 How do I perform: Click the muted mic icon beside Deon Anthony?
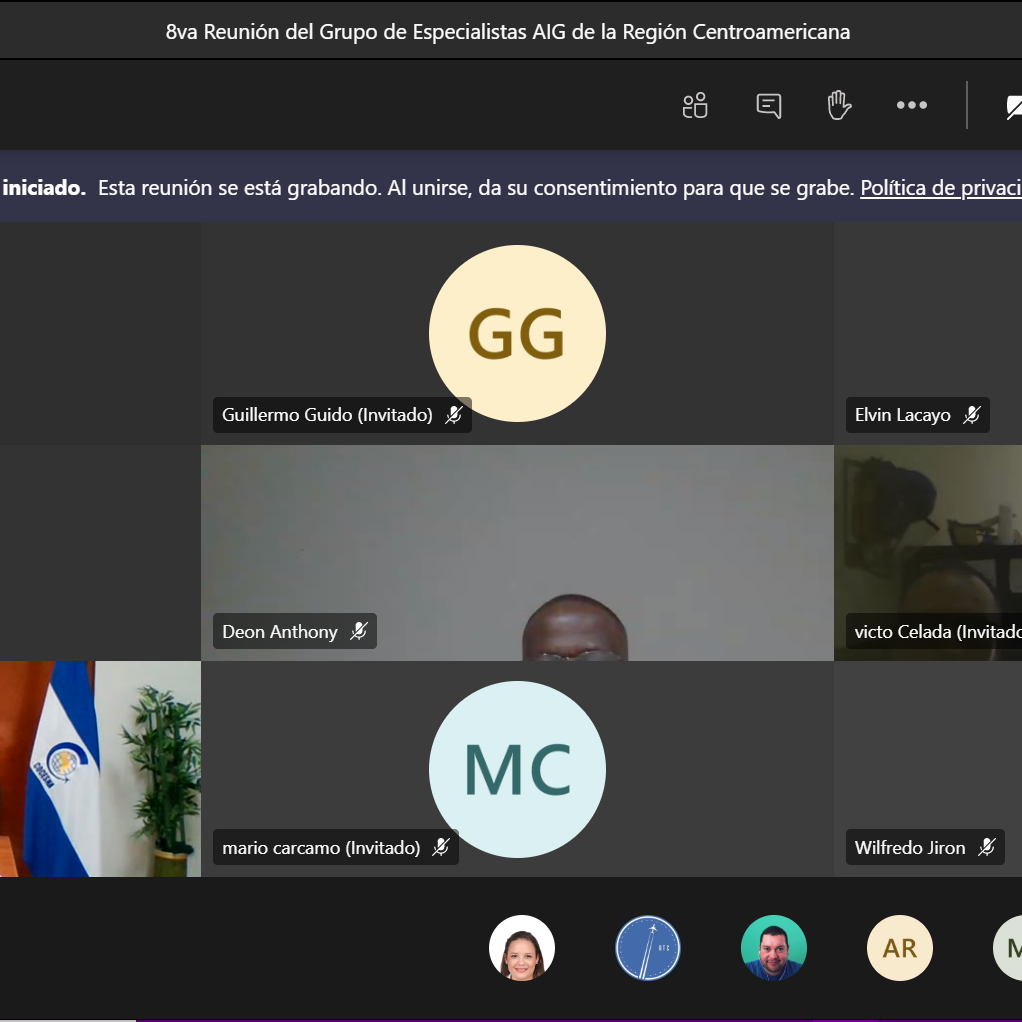click(x=359, y=632)
